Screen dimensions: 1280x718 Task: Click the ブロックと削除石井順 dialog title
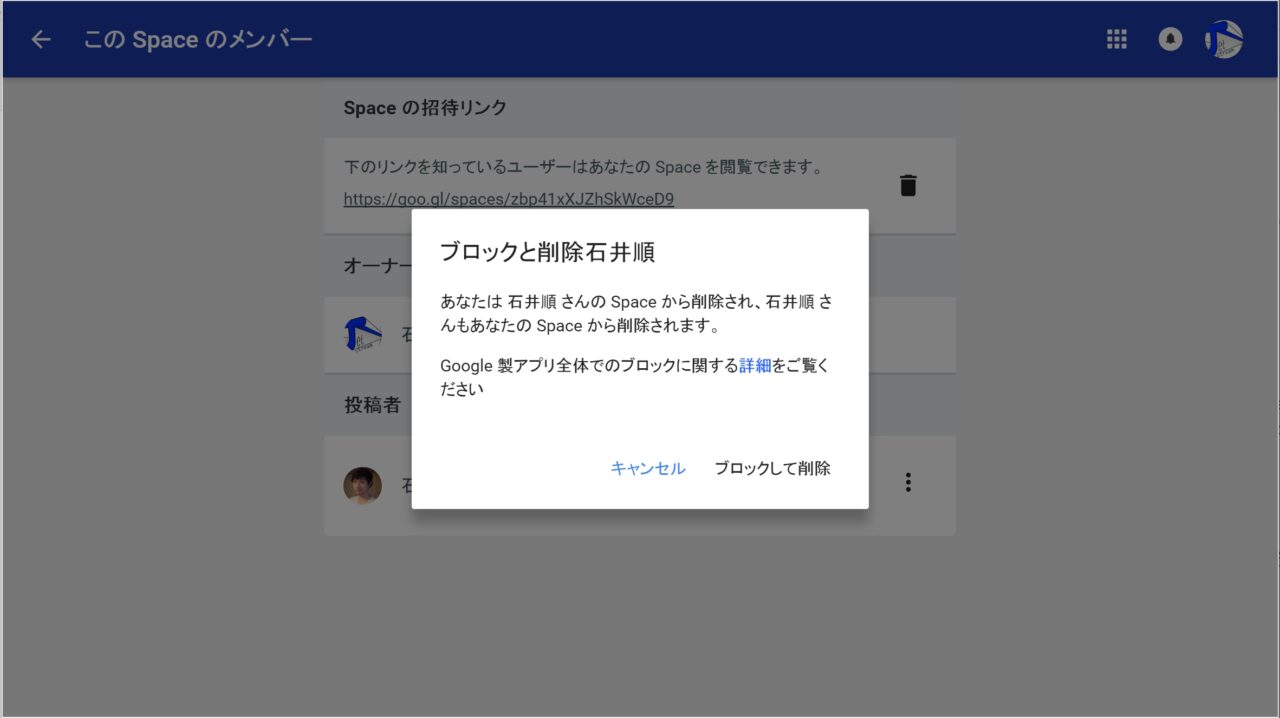tap(547, 252)
